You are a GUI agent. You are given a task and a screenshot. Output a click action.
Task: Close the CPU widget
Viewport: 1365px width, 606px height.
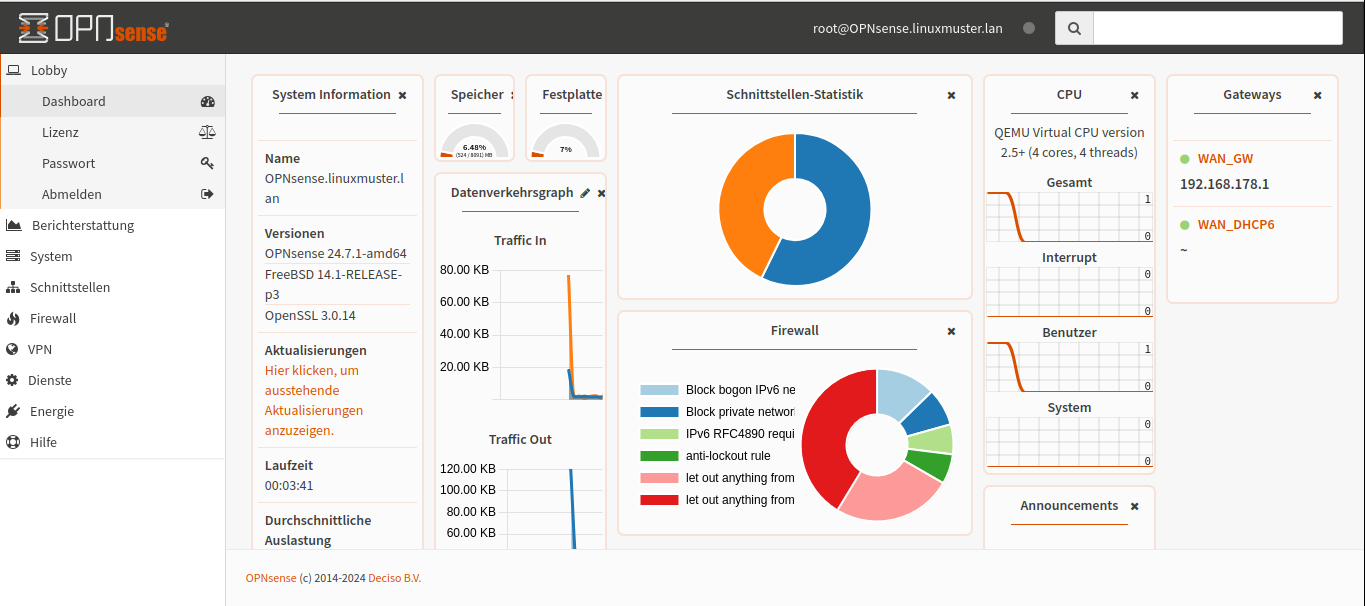(x=1134, y=95)
